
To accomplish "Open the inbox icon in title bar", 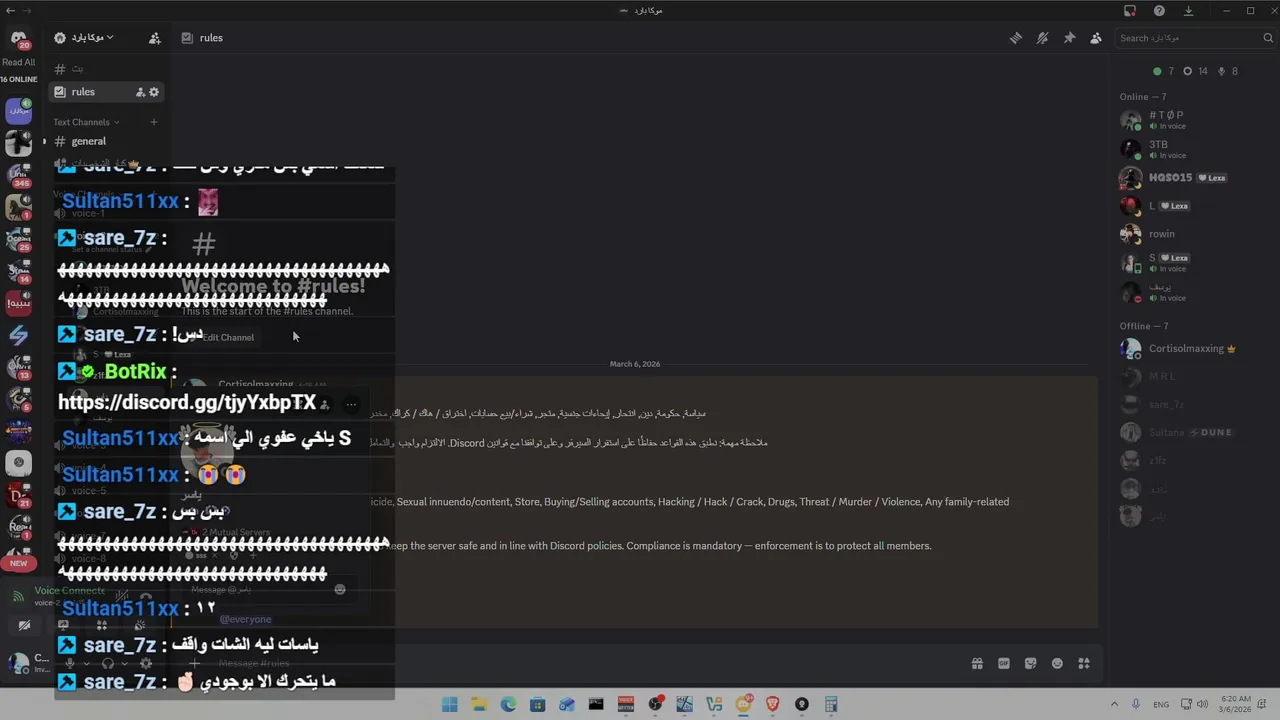I will (x=1130, y=11).
